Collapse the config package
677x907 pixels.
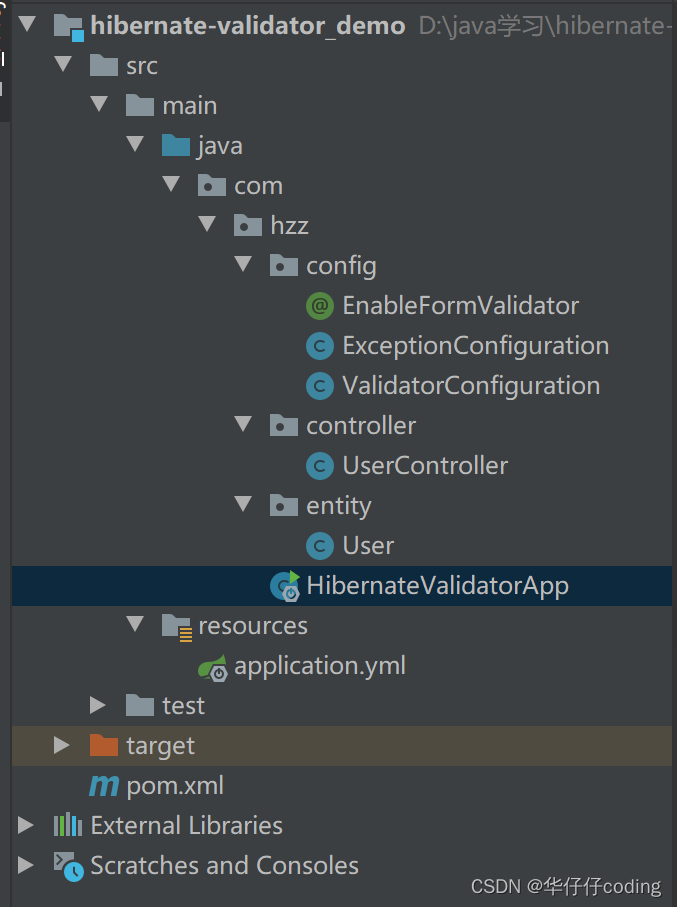pyautogui.click(x=243, y=264)
